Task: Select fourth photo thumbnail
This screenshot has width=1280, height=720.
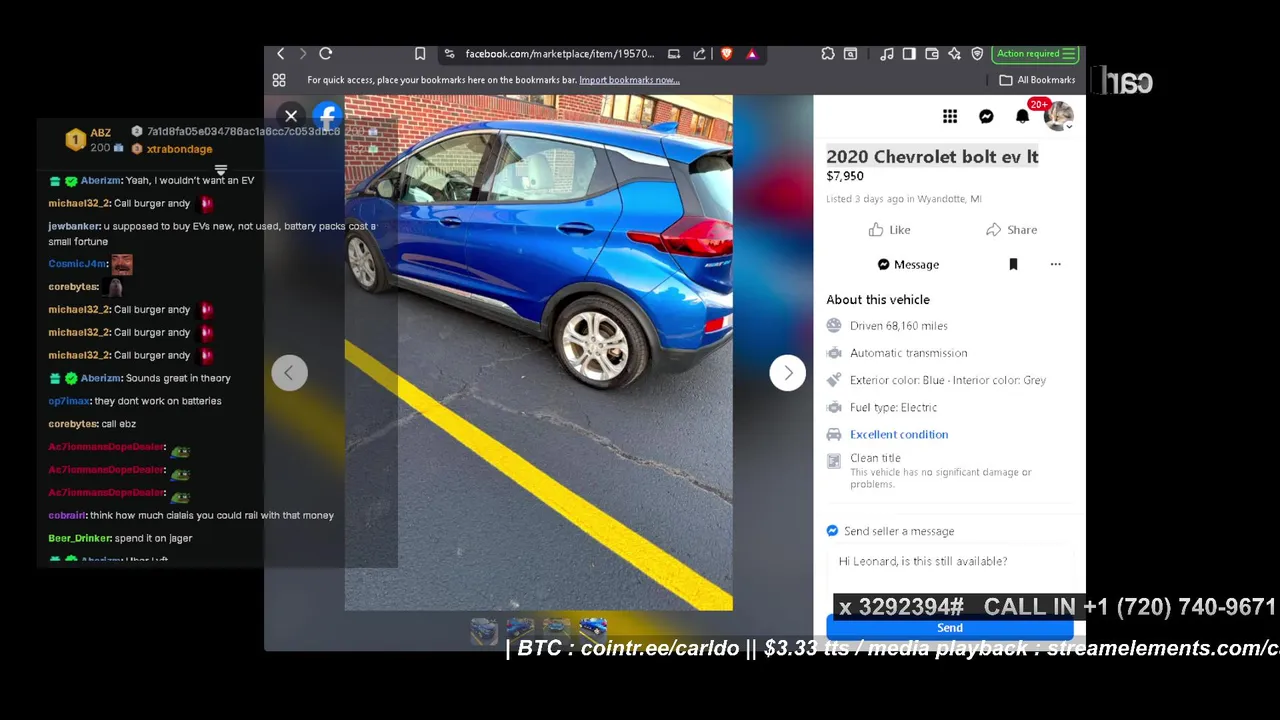Action: (x=593, y=629)
